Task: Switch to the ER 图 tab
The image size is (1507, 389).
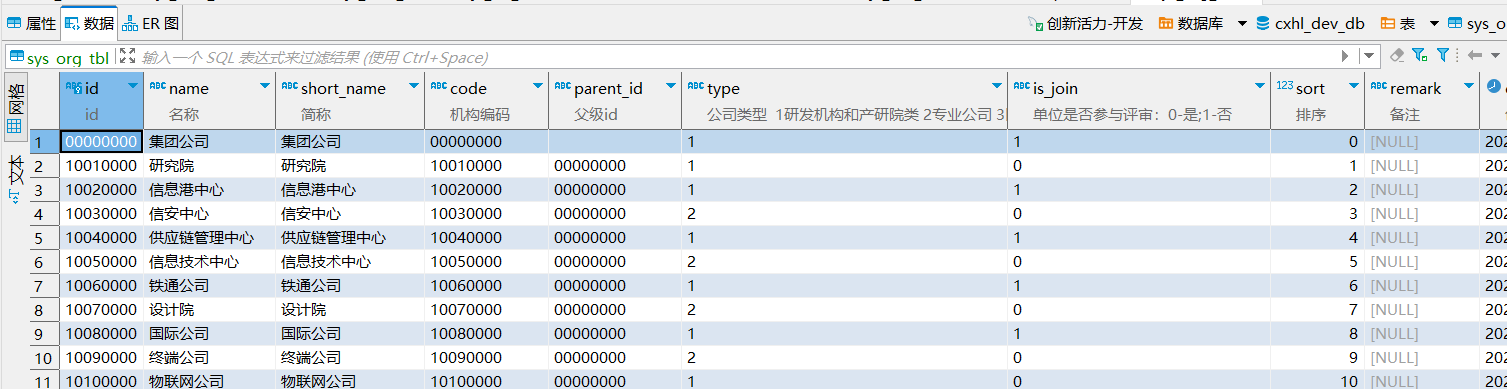Action: pyautogui.click(x=151, y=23)
